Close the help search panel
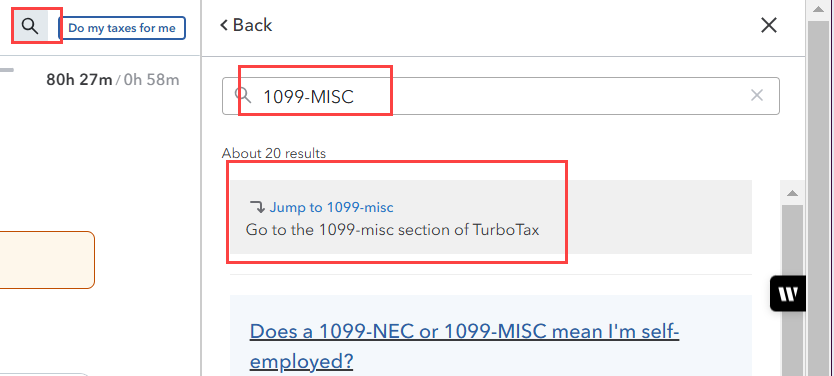This screenshot has width=834, height=376. pyautogui.click(x=769, y=25)
